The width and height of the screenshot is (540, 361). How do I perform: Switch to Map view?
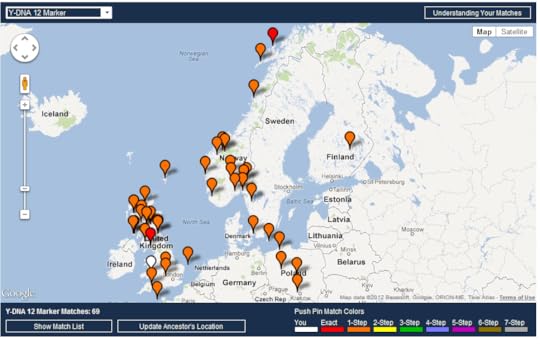(484, 32)
